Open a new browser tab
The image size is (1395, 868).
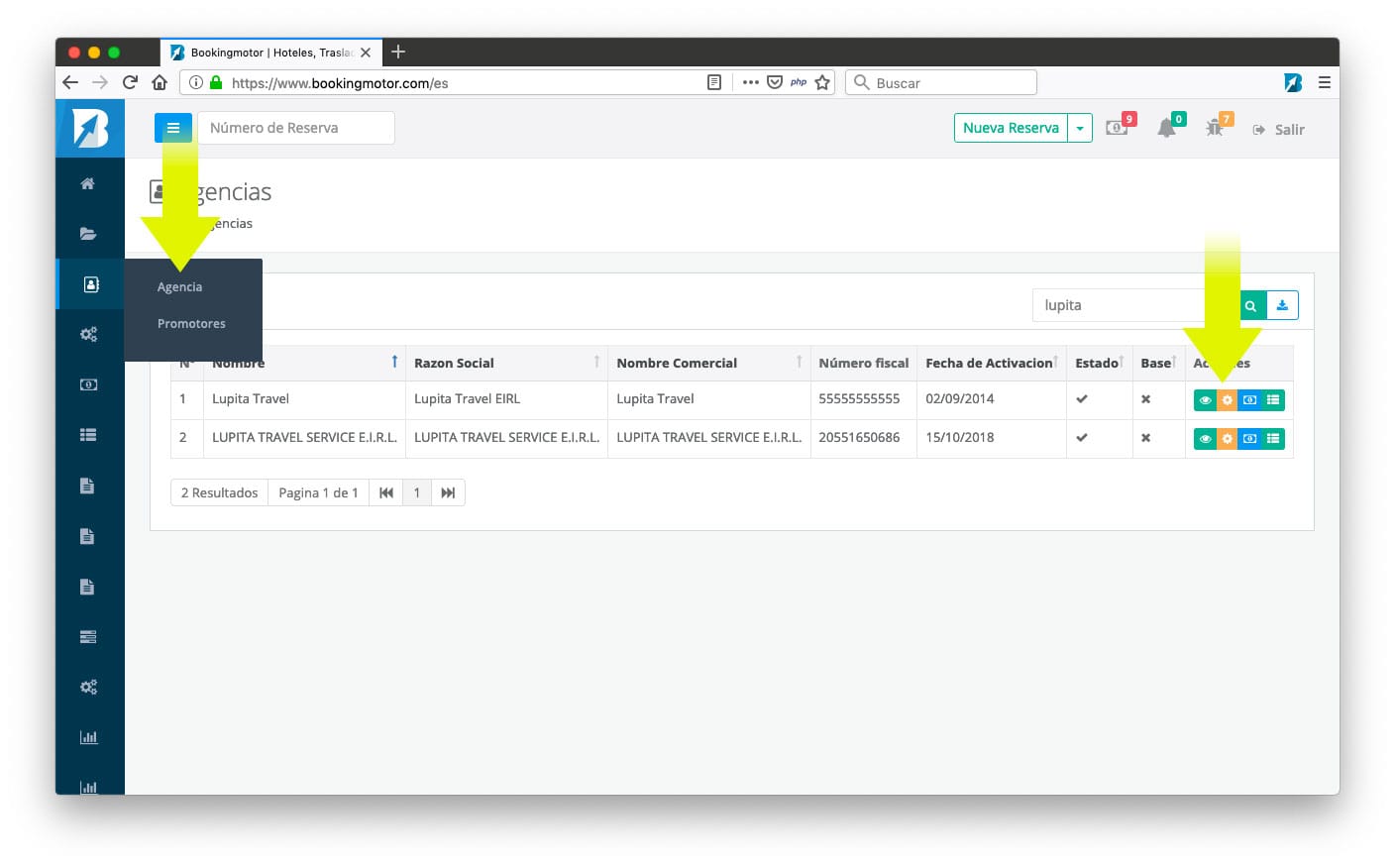pos(398,53)
